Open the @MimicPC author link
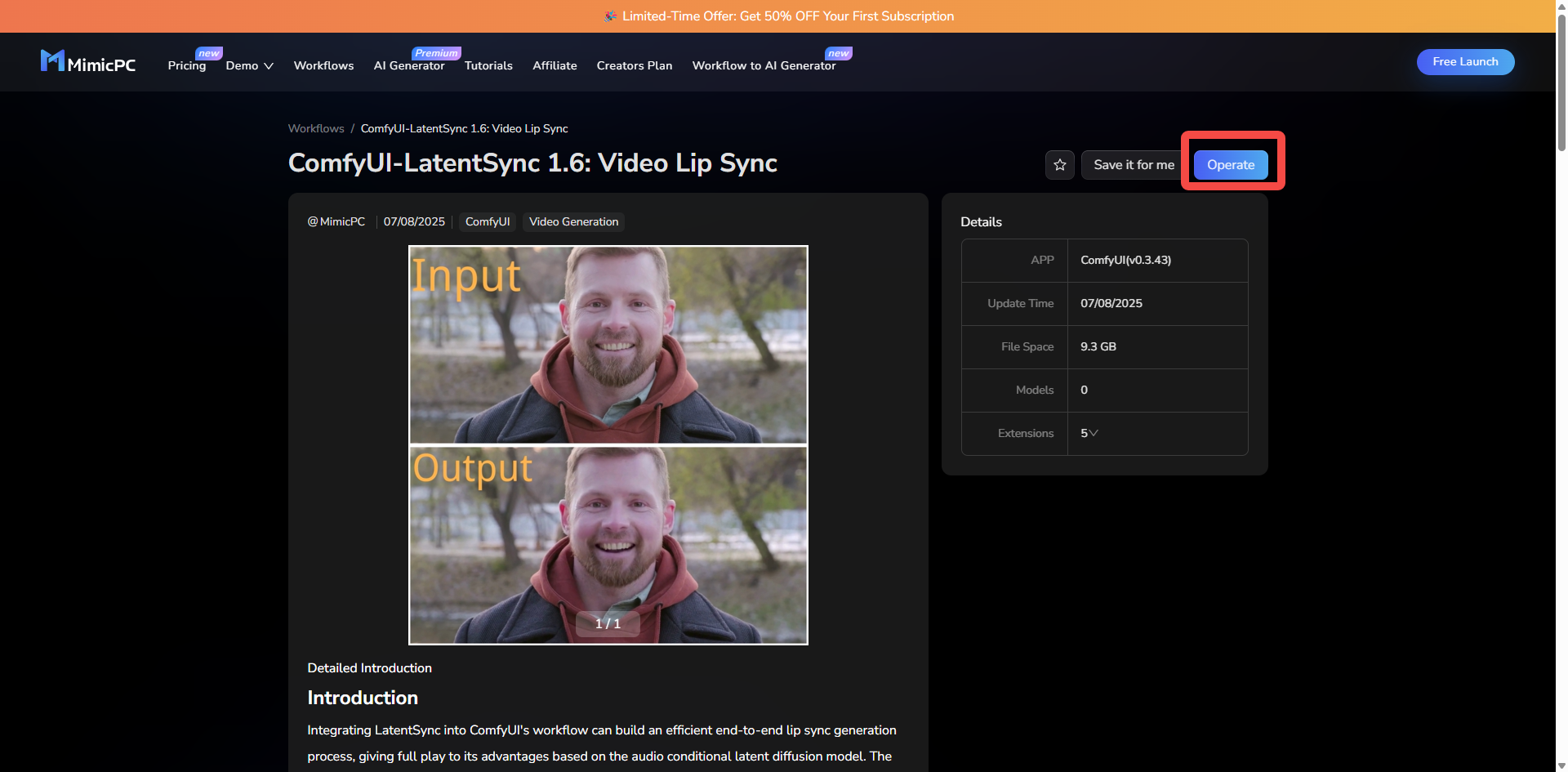 [336, 221]
